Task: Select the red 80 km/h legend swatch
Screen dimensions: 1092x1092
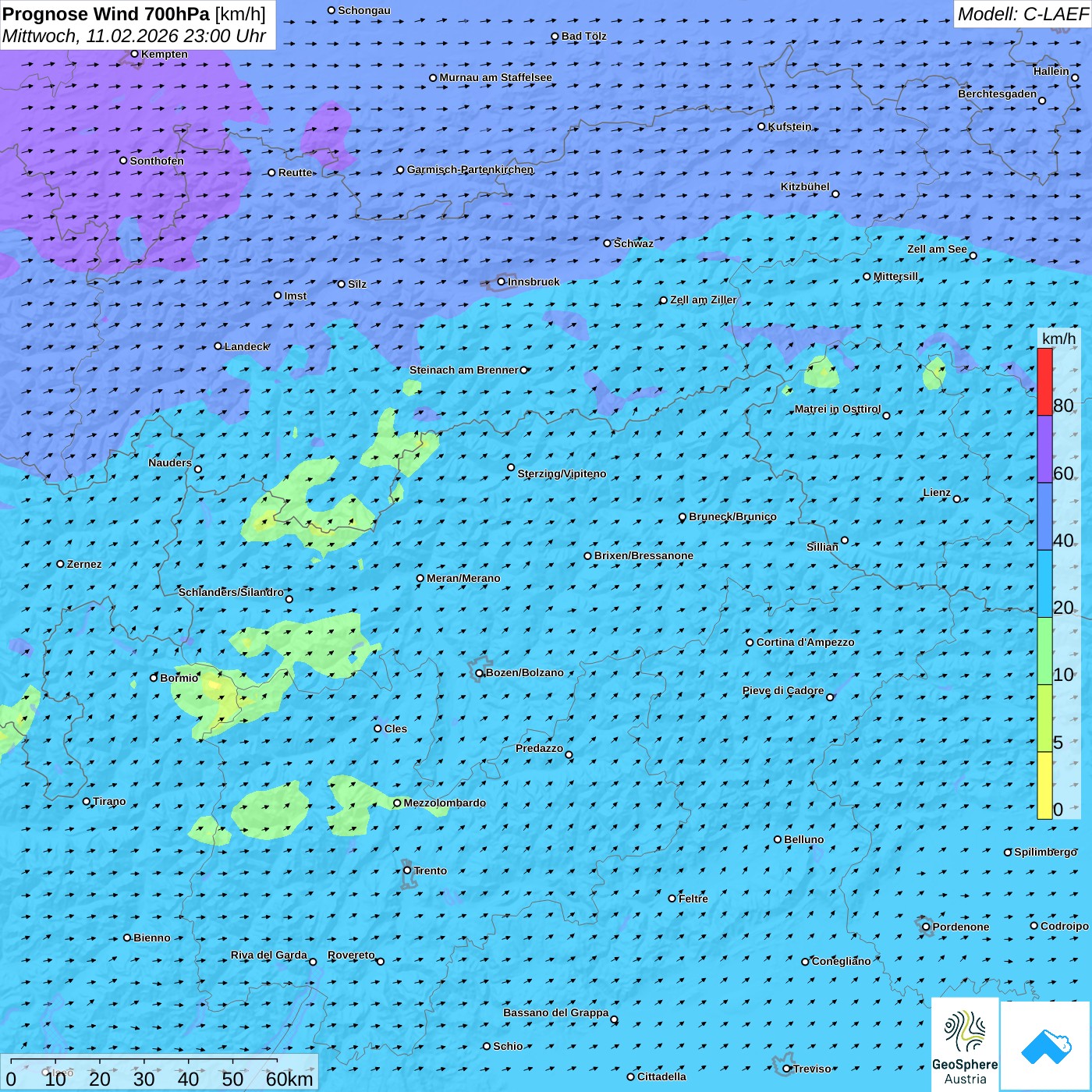Action: 1044,381
